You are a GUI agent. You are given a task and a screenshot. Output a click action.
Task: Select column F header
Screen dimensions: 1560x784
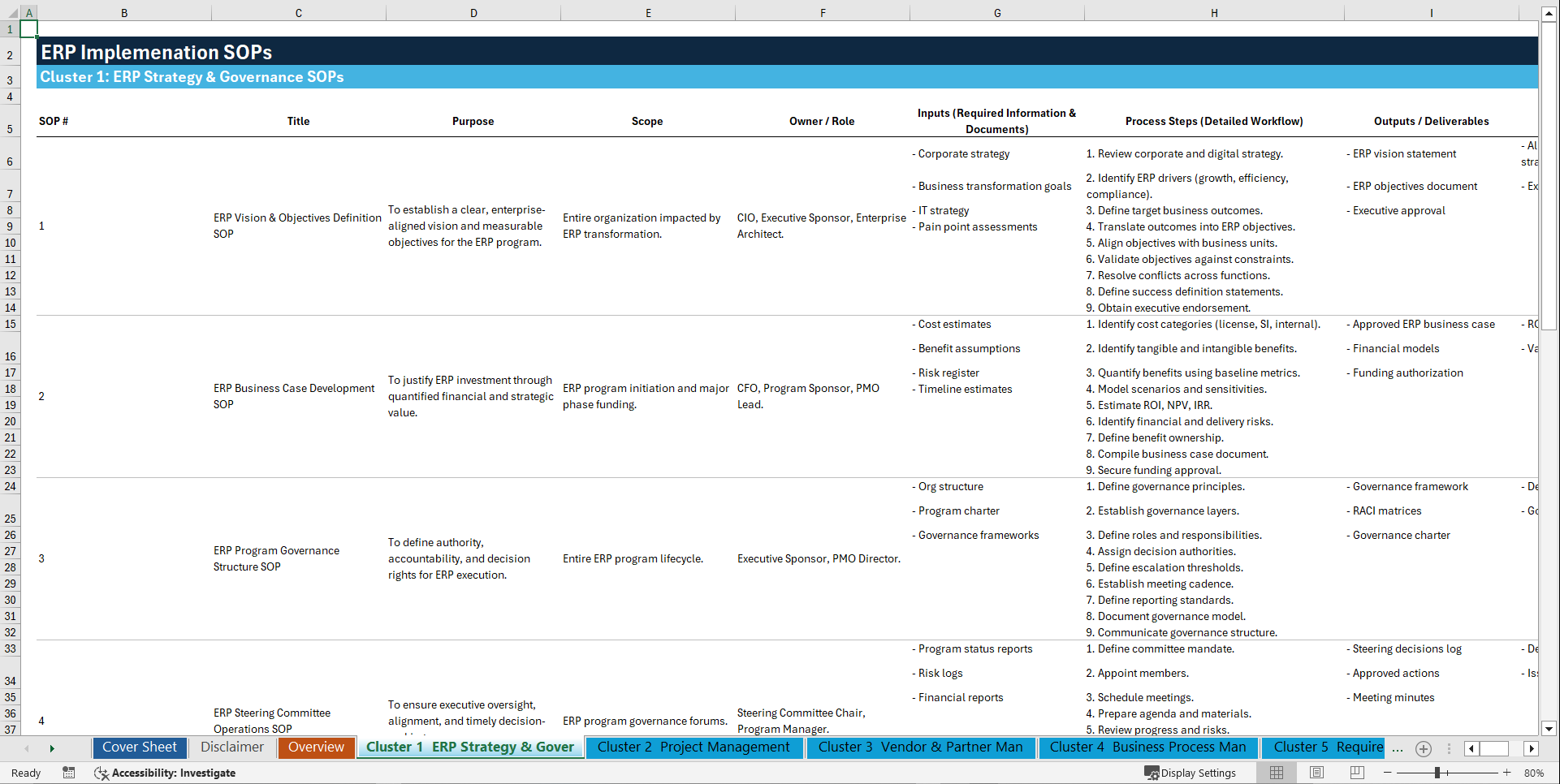[x=823, y=12]
